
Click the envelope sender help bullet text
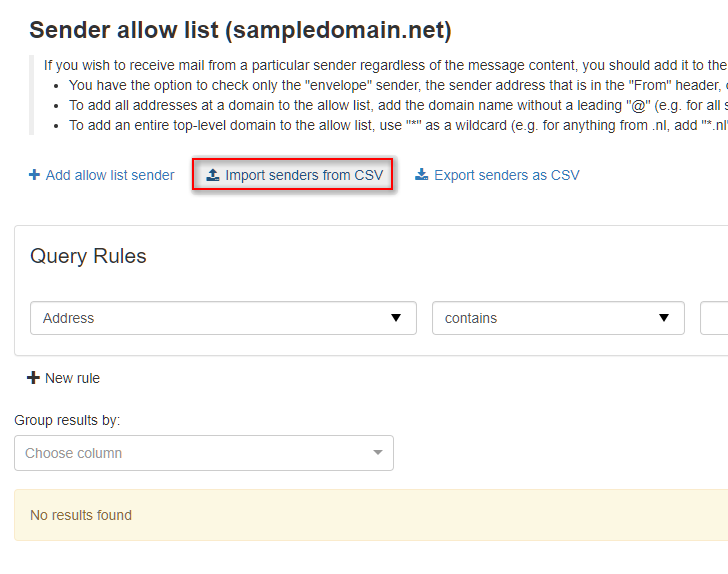(398, 85)
